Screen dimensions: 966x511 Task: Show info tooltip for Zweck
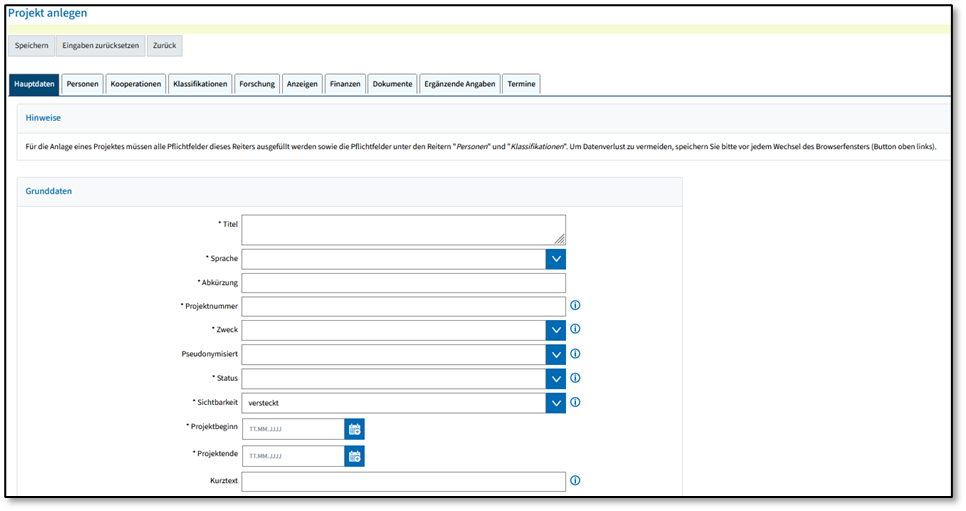pyautogui.click(x=575, y=329)
